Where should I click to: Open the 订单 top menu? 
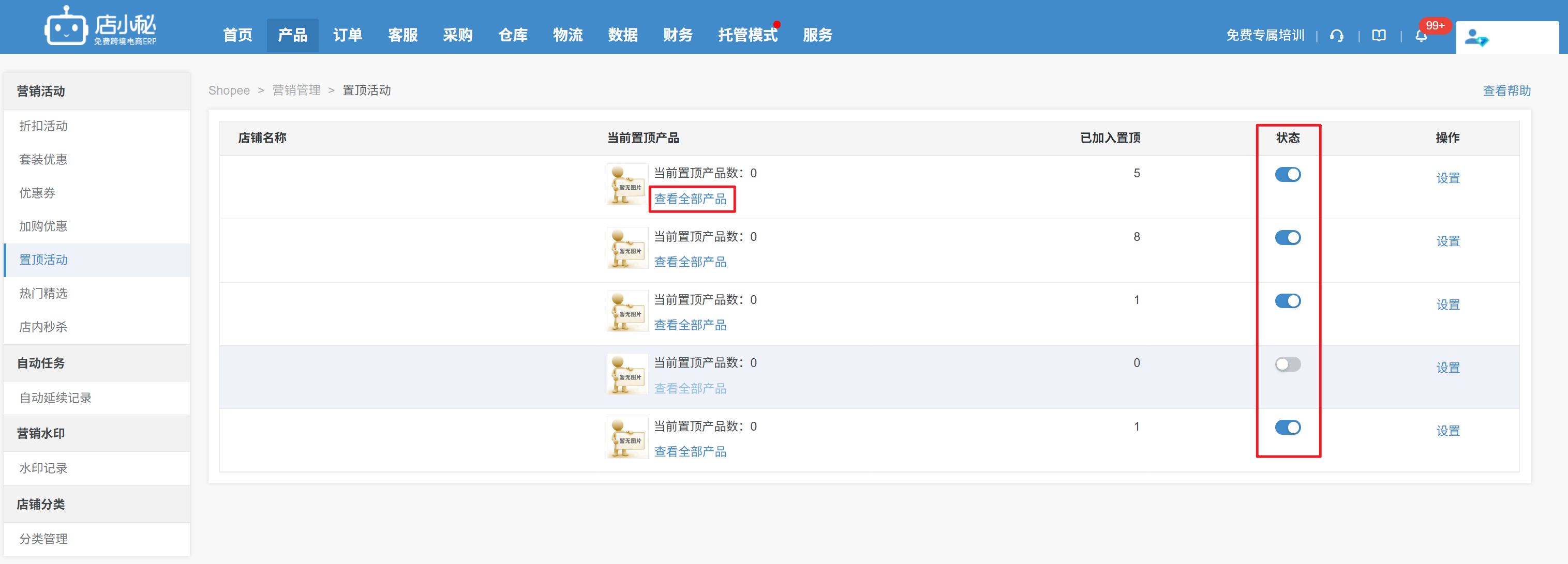tap(348, 35)
